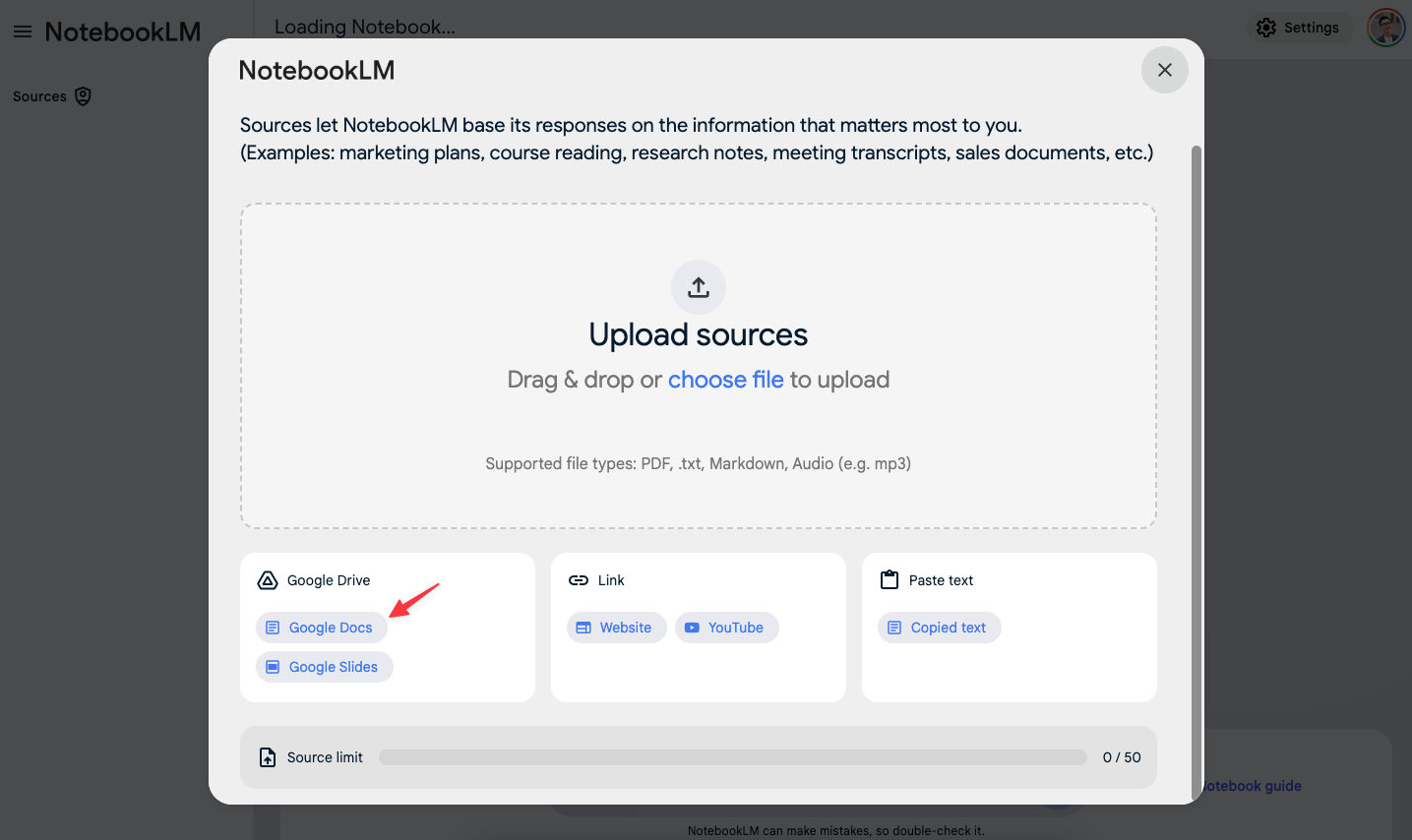Click the Source limit document icon
The width and height of the screenshot is (1412, 840).
[267, 756]
